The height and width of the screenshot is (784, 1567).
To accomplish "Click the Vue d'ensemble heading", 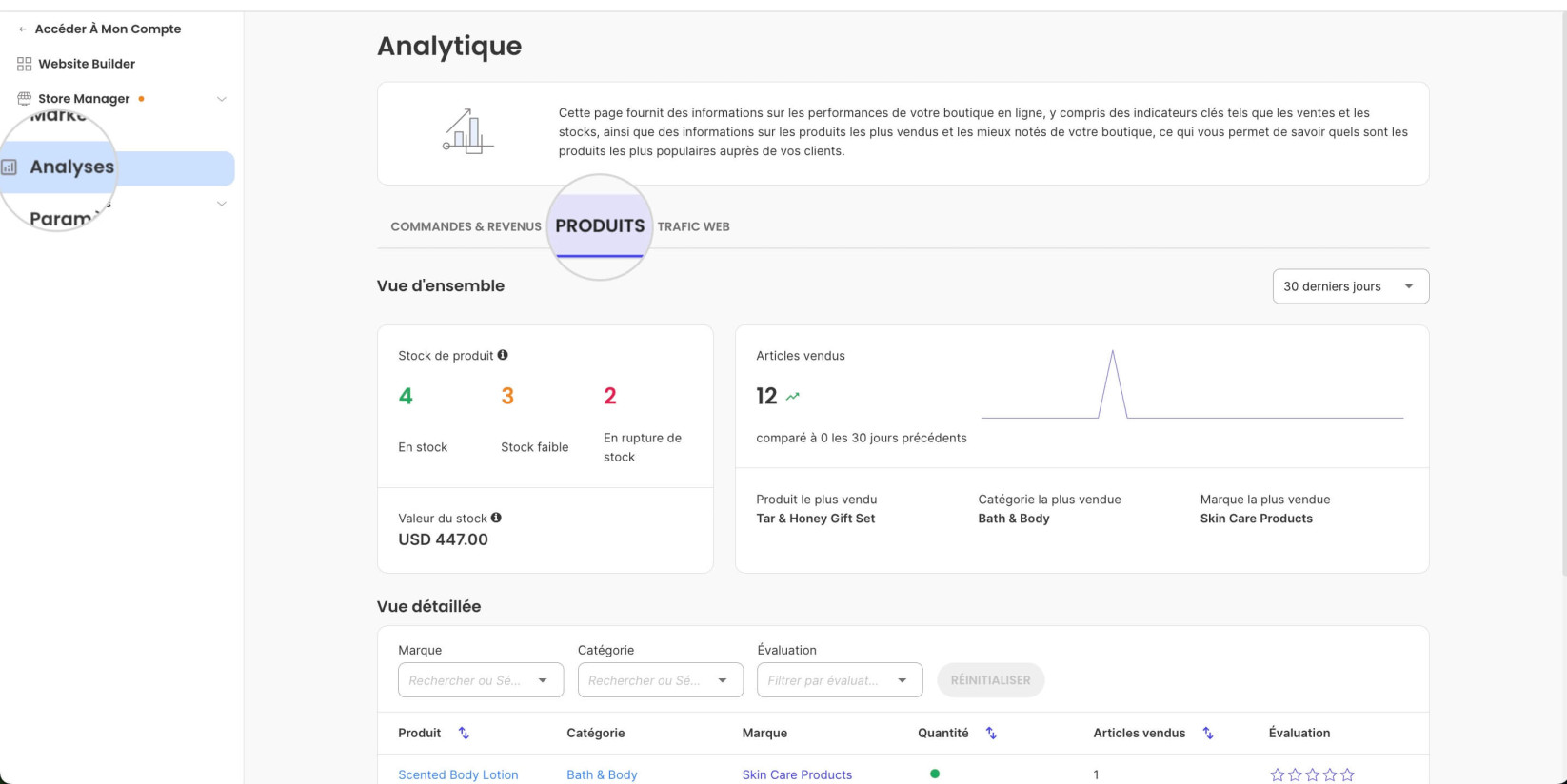I will 441,285.
